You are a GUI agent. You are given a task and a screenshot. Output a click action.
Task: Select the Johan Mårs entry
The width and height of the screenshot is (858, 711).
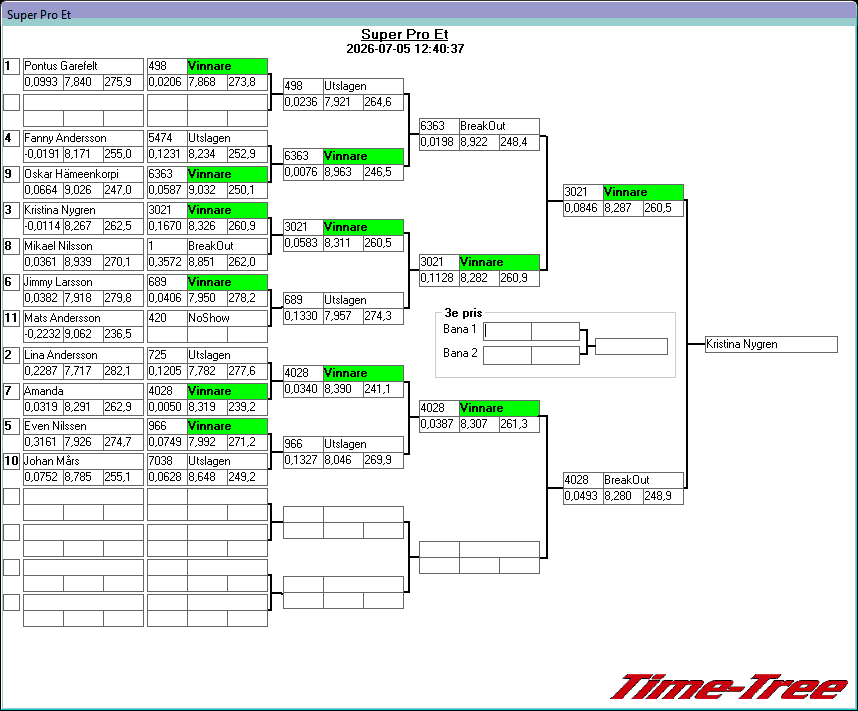83,461
